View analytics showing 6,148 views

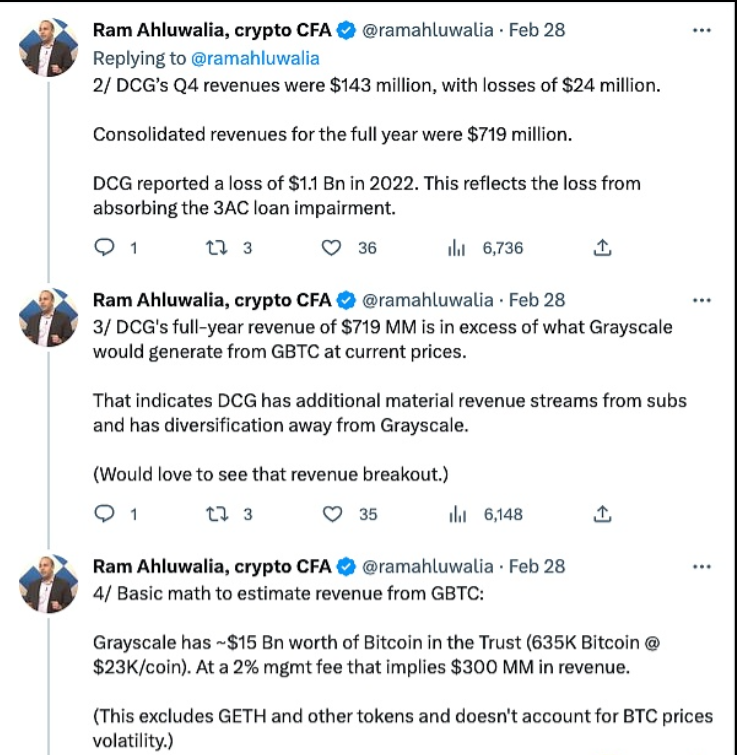[453, 515]
